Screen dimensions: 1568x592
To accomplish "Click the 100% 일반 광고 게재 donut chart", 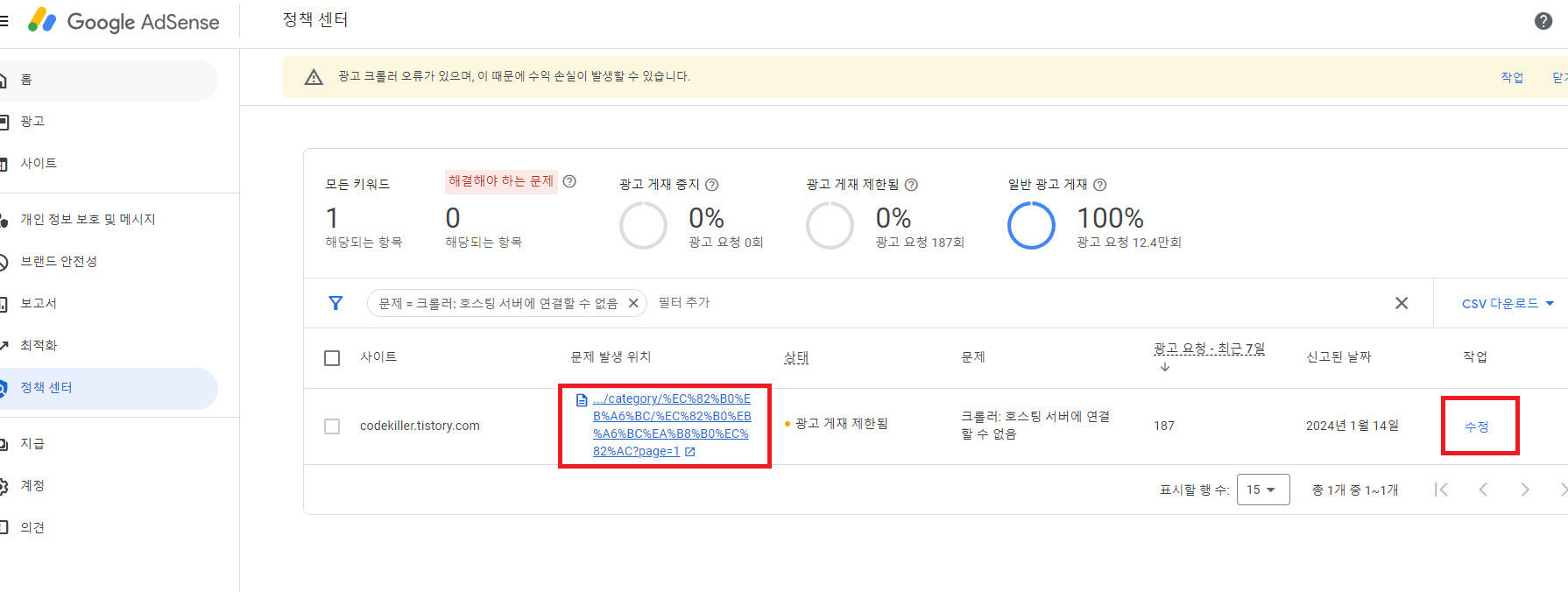I will [x=1031, y=225].
